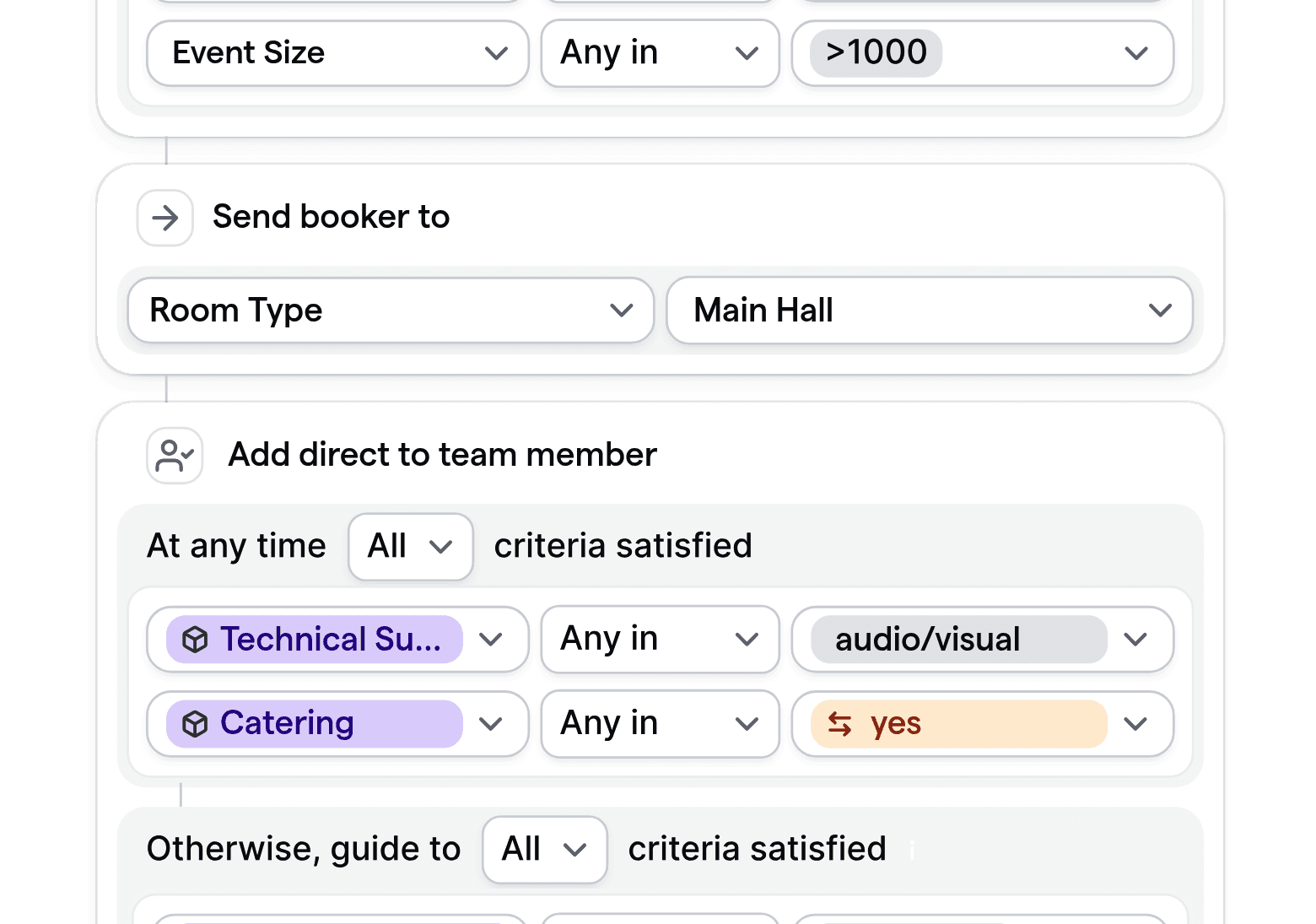Open the Main Hall selection dropdown
This screenshot has height=924, width=1316.
coord(1161,311)
